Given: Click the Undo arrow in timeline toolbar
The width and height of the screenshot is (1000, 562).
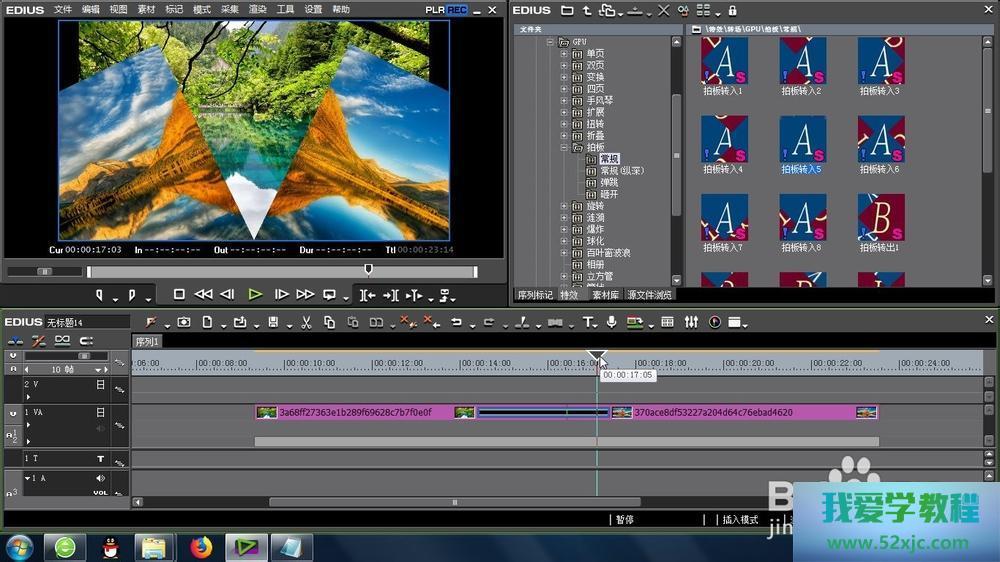Looking at the screenshot, I should coord(456,322).
